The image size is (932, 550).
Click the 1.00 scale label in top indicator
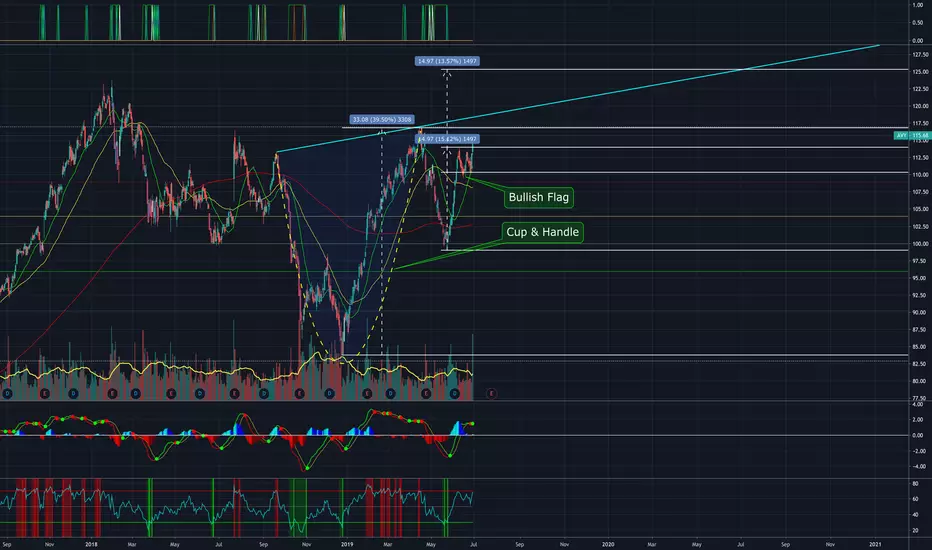917,5
